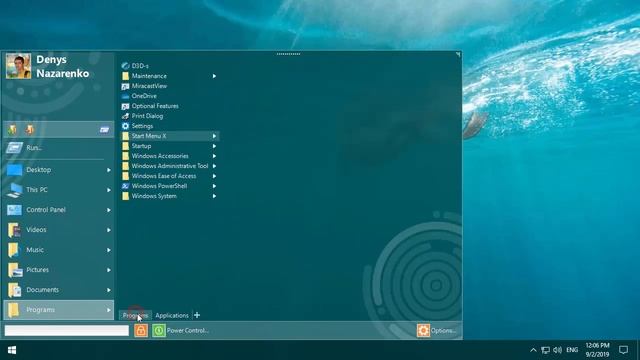
Task: Click the green figure quick-launch icon
Action: click(x=12, y=129)
